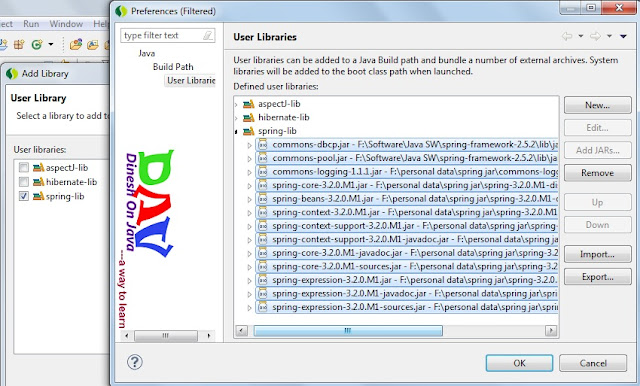Click the preferences tree scroll-left arrow
Screen dimensions: 640x386
pos(127,336)
